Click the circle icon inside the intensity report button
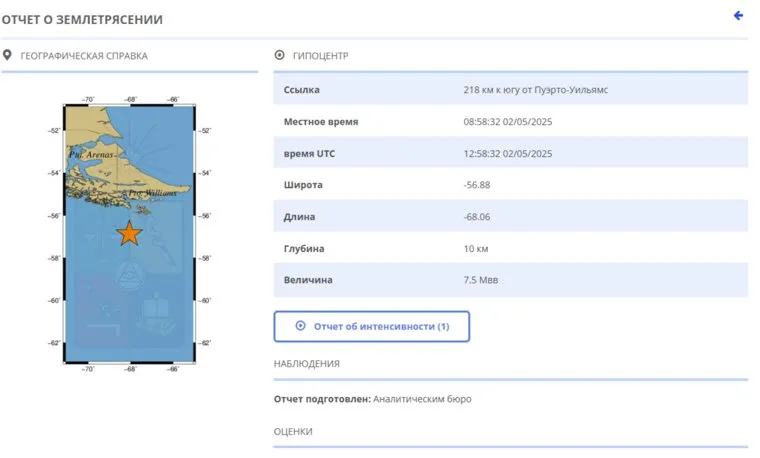760x458 pixels. 300,326
